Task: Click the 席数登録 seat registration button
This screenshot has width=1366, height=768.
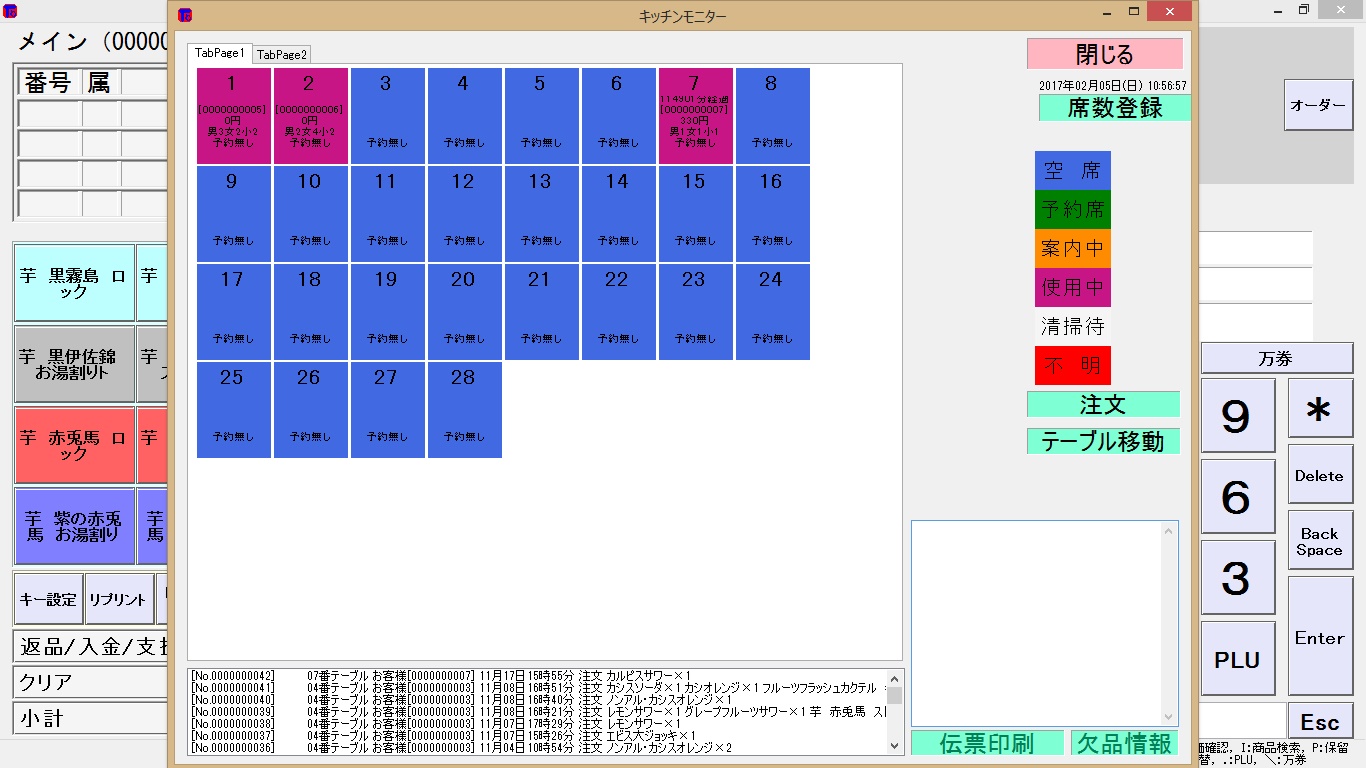Action: click(x=1114, y=108)
